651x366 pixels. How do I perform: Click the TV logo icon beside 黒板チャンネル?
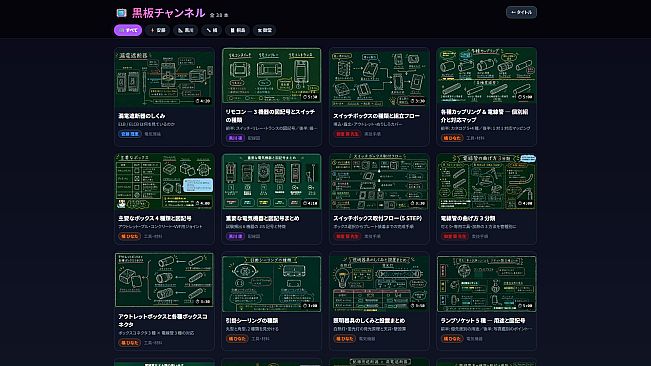[121, 13]
